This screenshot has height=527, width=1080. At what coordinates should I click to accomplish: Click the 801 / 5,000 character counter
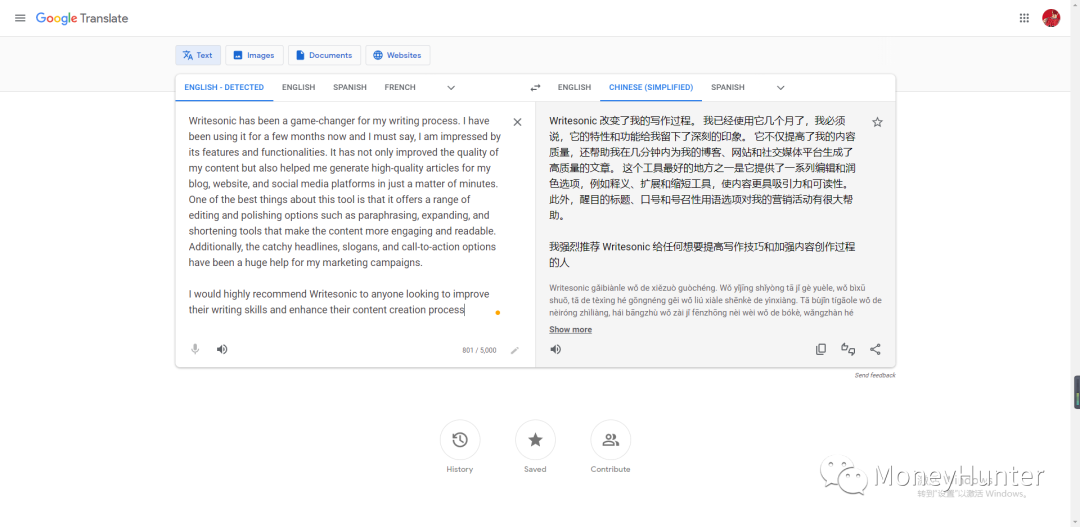[479, 351]
